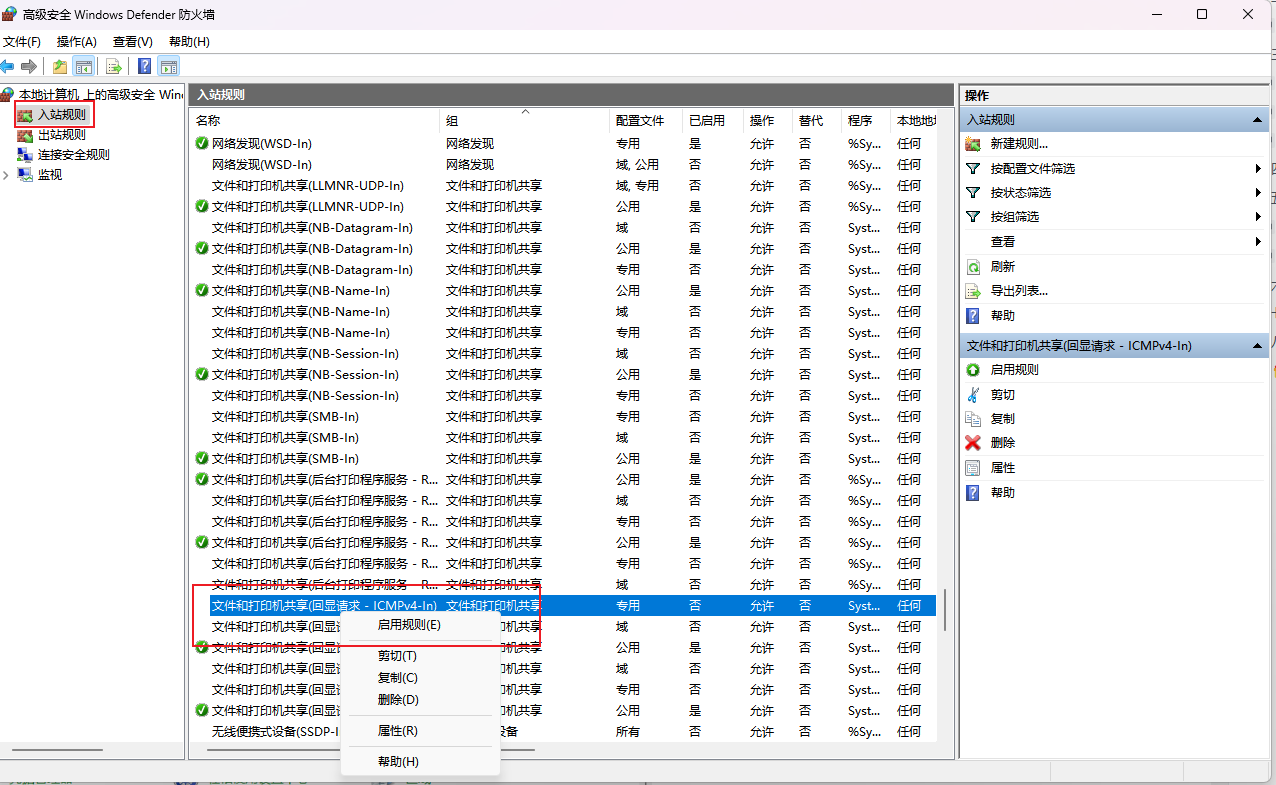1276x785 pixels.
Task: Click the 帮助 icon under the 入站规则 actions section
Action: click(x=973, y=316)
